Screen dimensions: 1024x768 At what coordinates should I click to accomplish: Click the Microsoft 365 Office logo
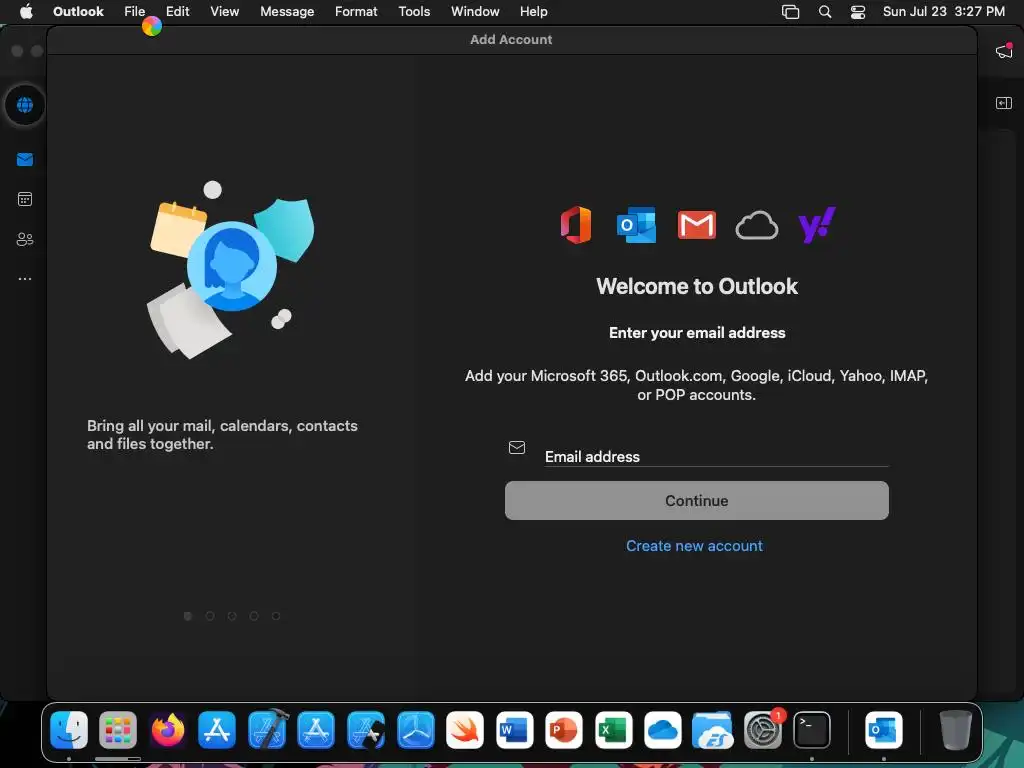point(576,225)
